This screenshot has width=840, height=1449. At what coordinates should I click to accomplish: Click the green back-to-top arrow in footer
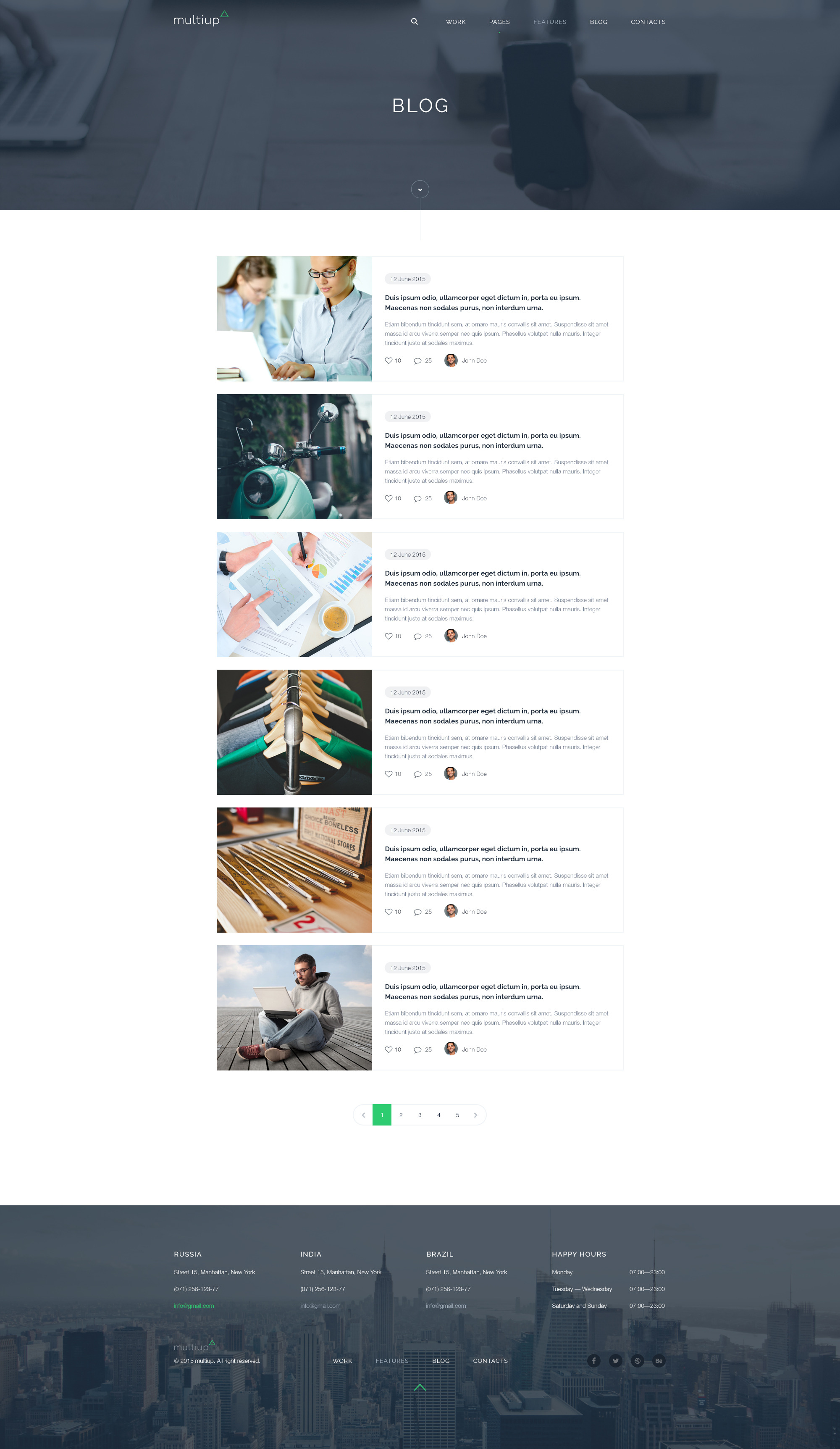420,1387
